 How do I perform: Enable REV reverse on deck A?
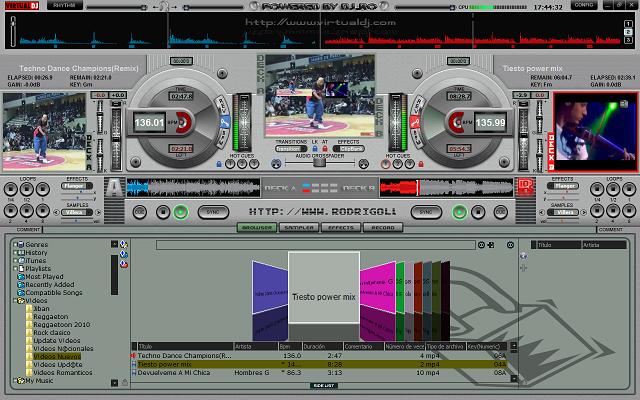pos(222,105)
